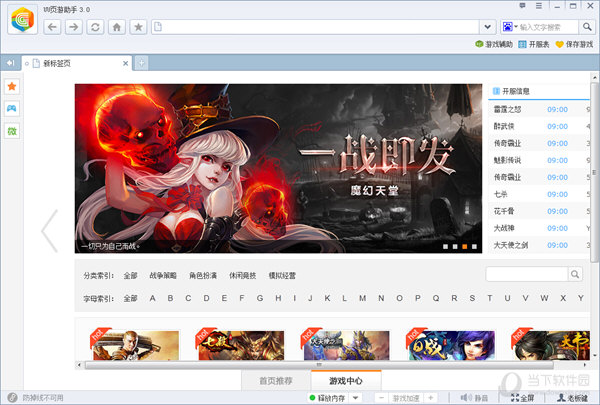Close the 新标签页 tab
The height and width of the screenshot is (405, 600).
pyautogui.click(x=125, y=63)
